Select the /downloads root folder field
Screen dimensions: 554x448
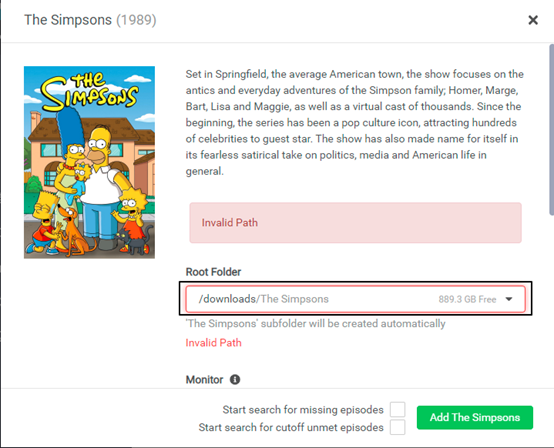click(355, 299)
